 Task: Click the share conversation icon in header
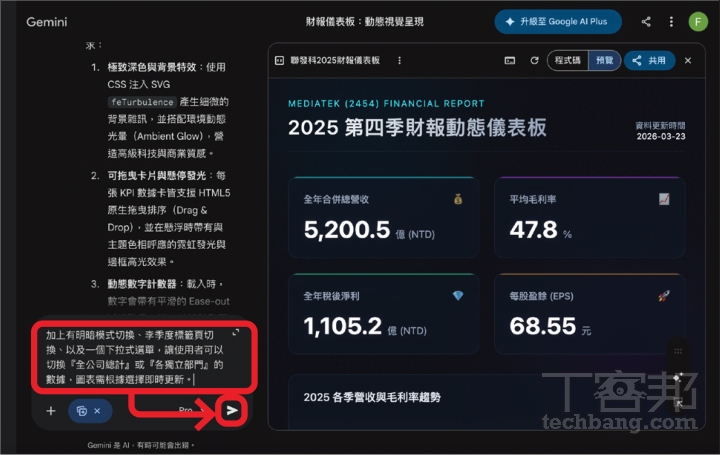click(646, 22)
